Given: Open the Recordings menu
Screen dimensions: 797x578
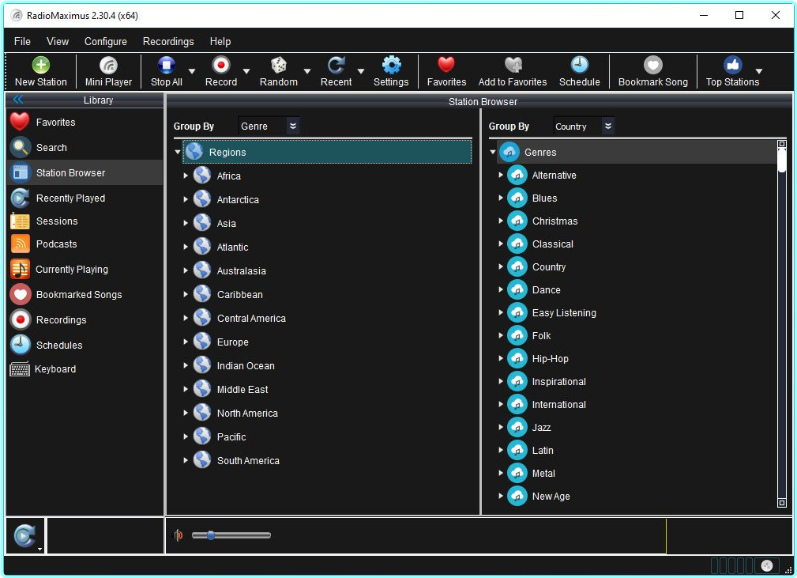Looking at the screenshot, I should [x=168, y=41].
